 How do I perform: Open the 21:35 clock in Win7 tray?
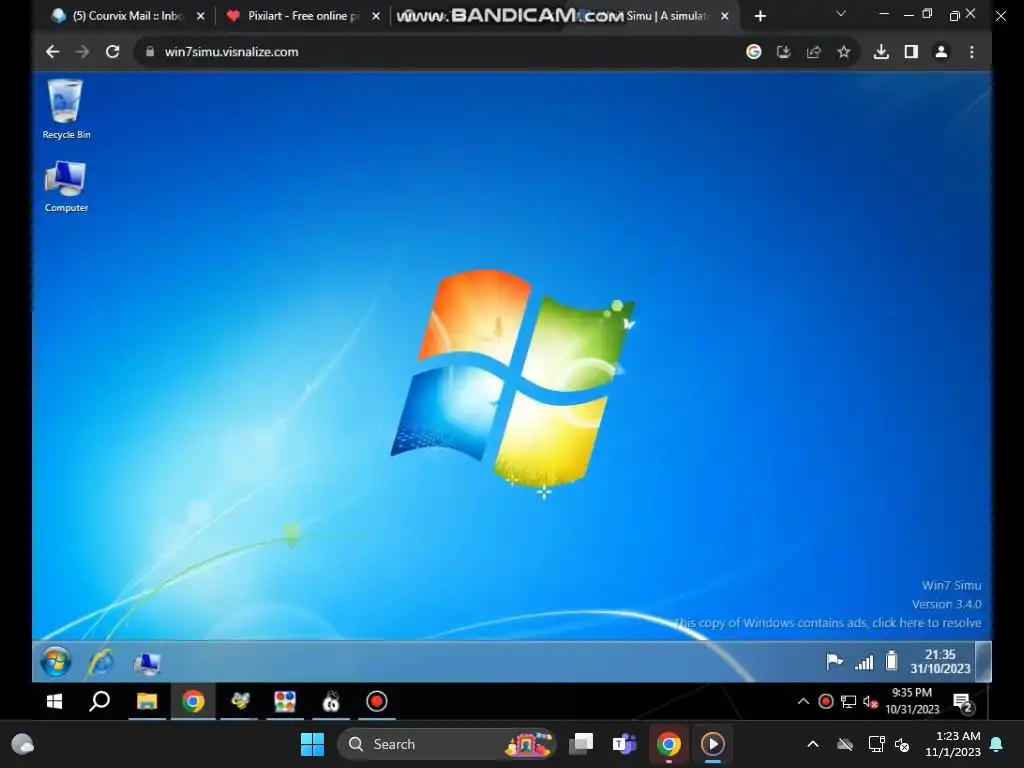(940, 661)
